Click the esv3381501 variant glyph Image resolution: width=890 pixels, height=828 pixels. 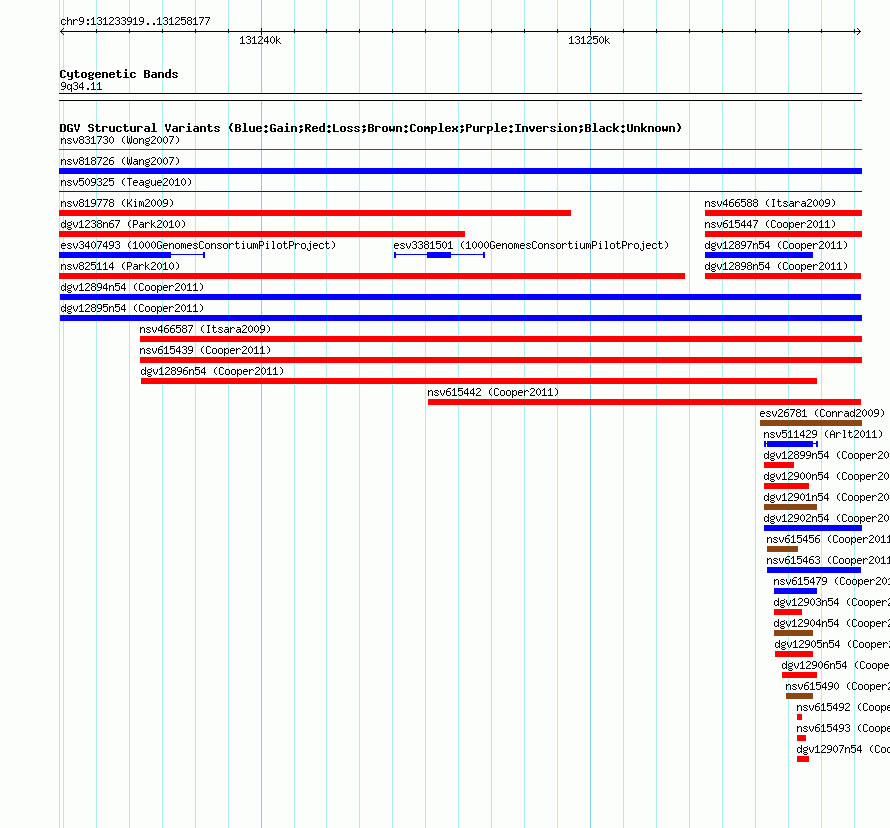[x=439, y=255]
